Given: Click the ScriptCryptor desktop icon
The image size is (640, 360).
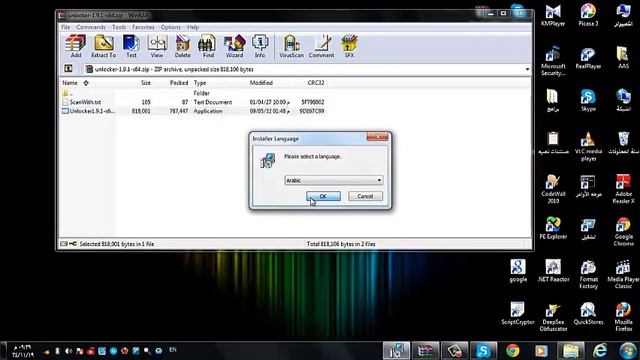Looking at the screenshot, I should point(518,313).
